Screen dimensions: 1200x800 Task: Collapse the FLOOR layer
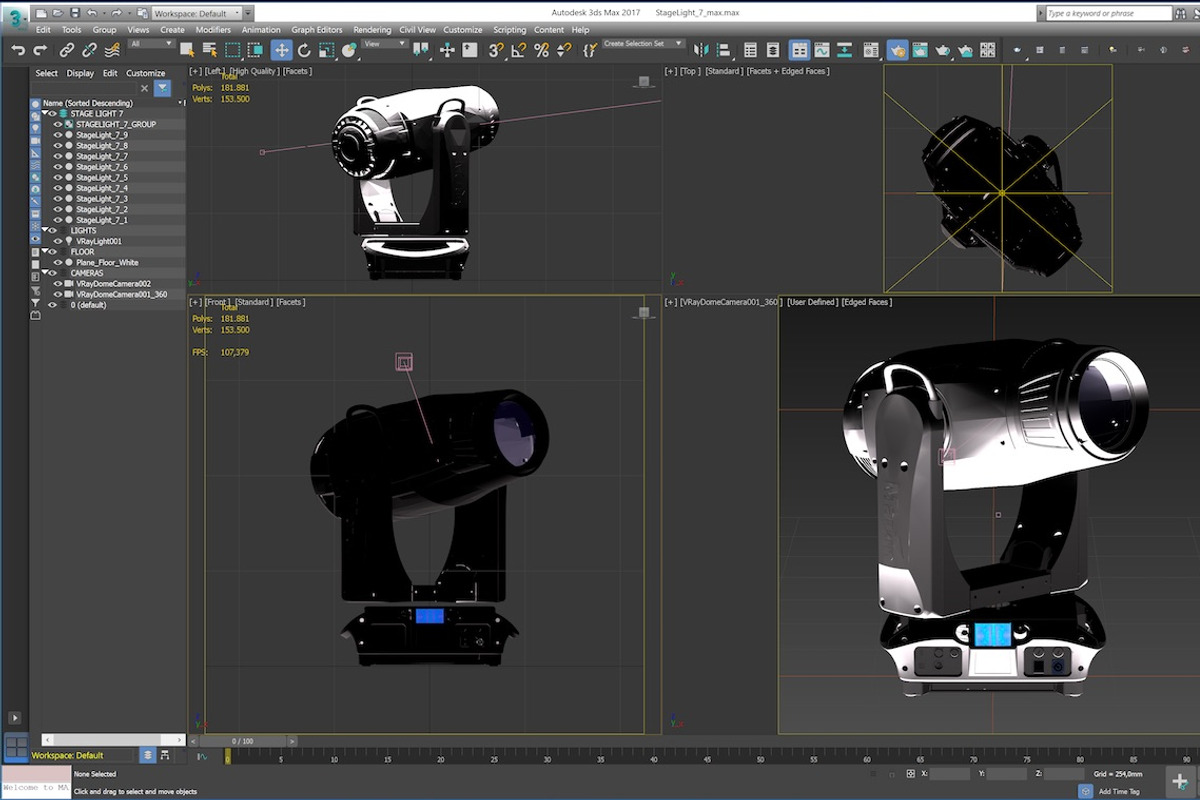point(45,252)
